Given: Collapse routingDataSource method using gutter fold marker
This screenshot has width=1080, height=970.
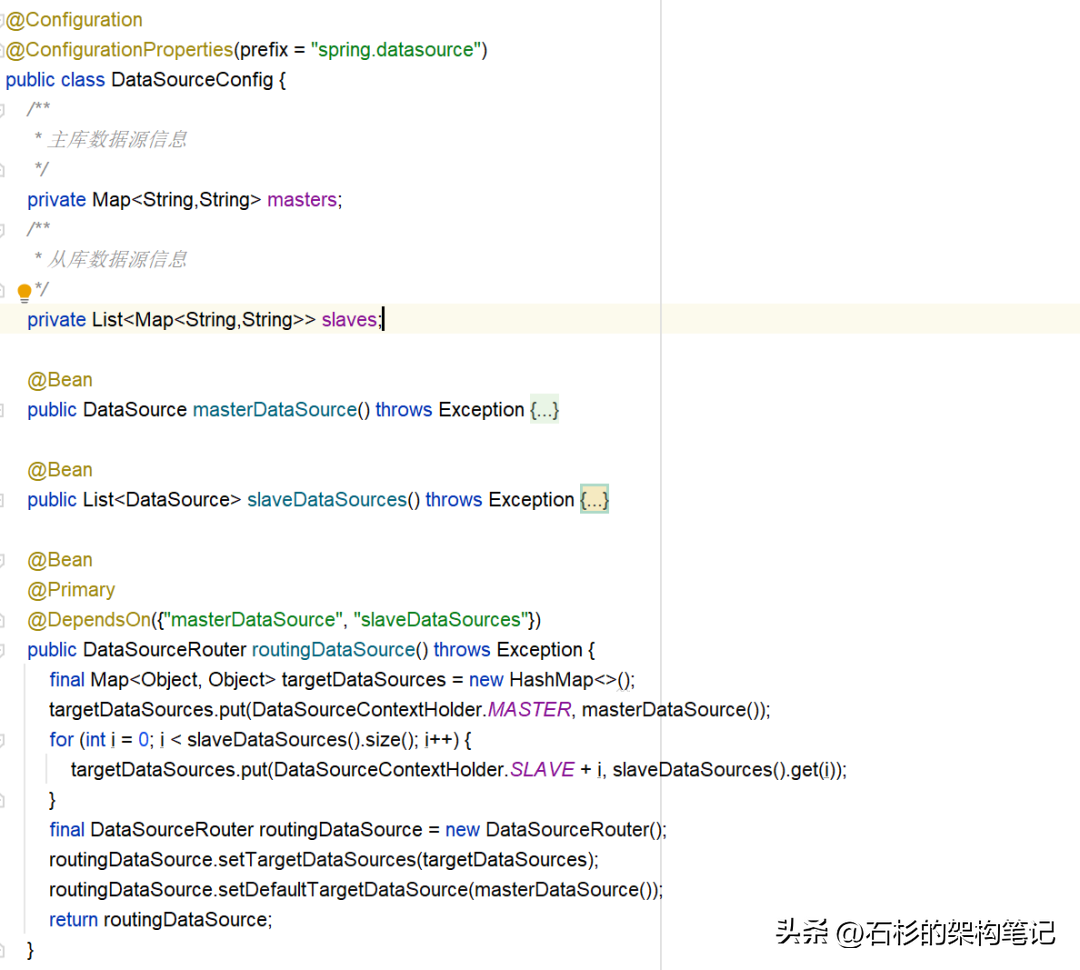Looking at the screenshot, I should [3, 650].
